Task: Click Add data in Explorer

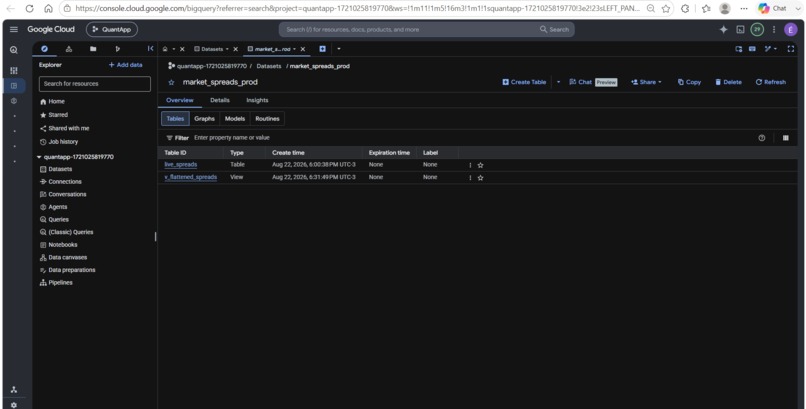Action: pos(125,65)
